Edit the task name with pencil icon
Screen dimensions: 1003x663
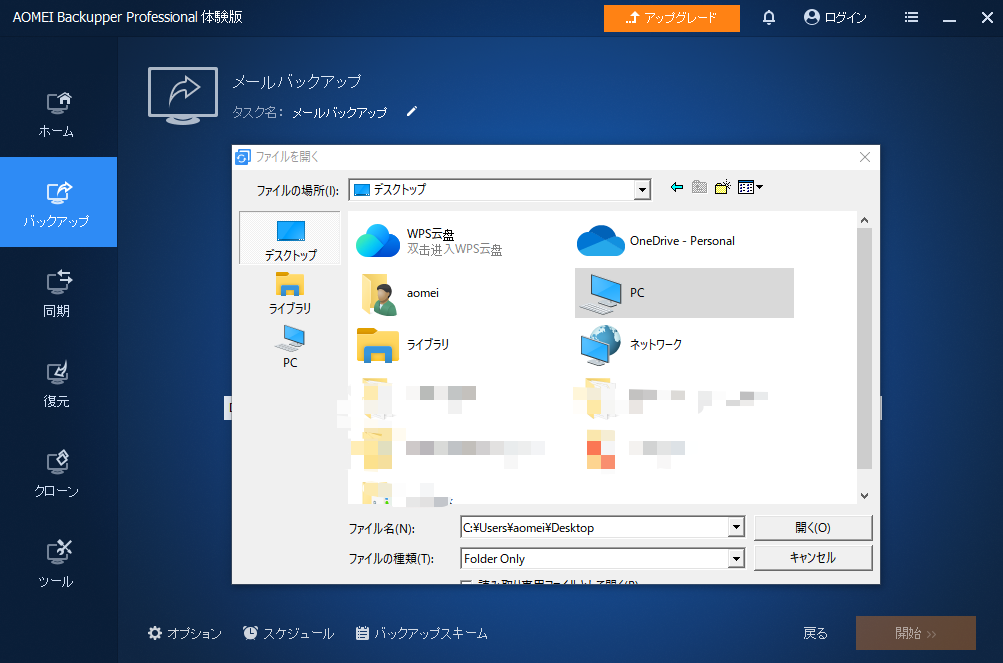pyautogui.click(x=412, y=112)
